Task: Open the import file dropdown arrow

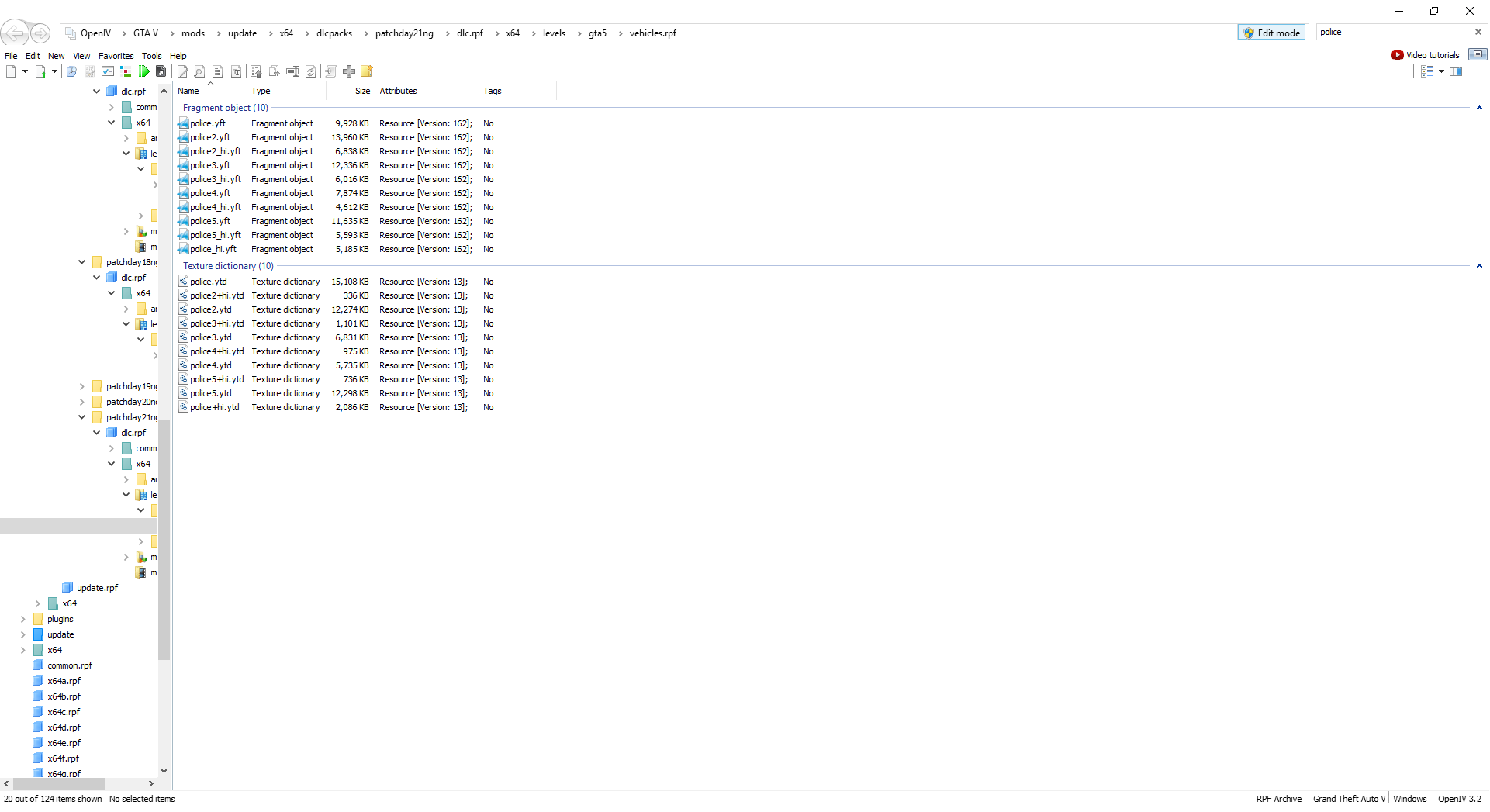Action: tap(54, 71)
